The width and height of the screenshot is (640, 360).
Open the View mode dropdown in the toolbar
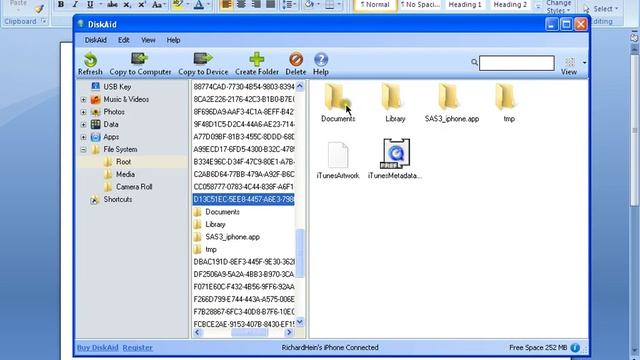(584, 62)
